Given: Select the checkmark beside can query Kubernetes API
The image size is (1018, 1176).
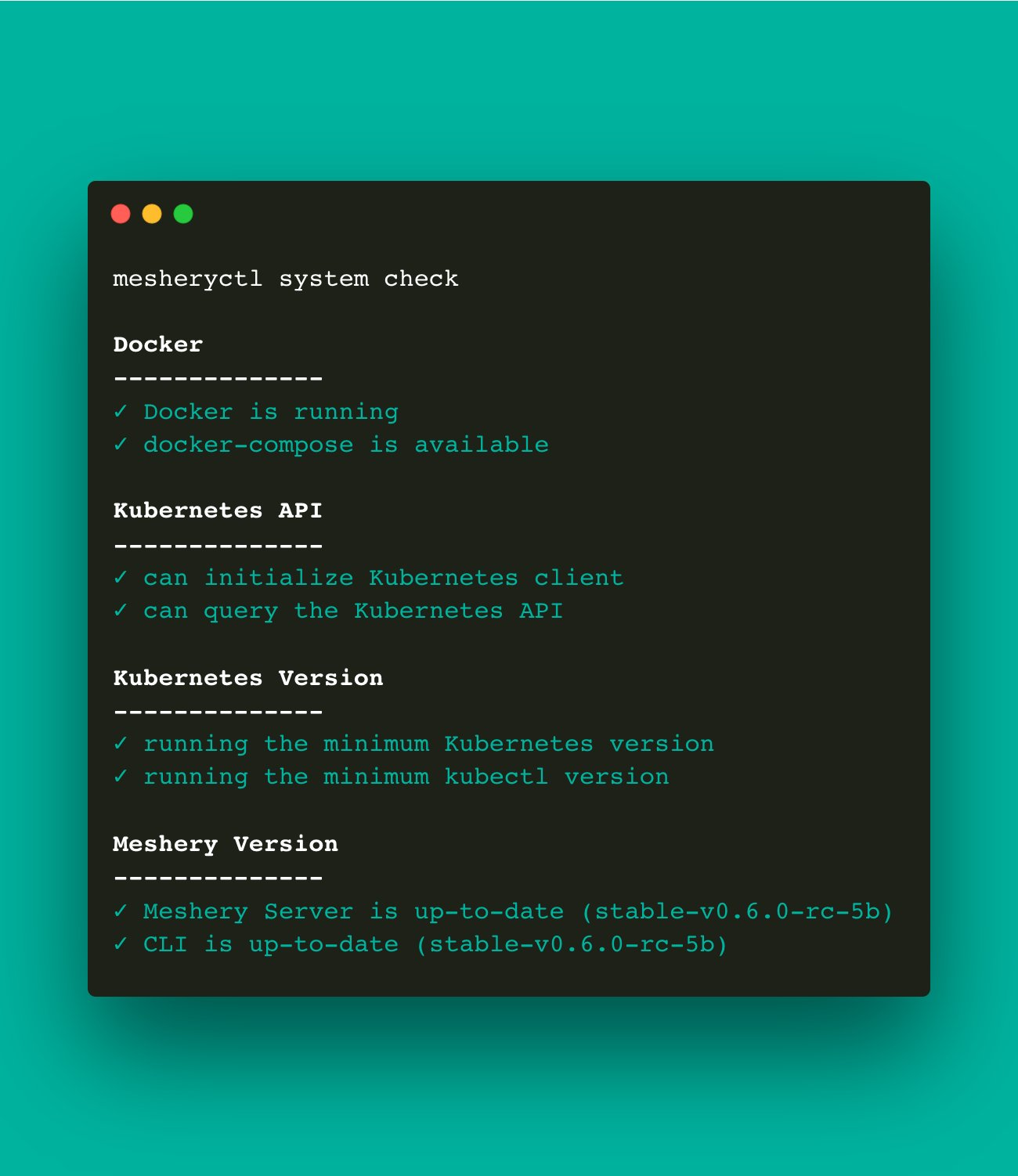Looking at the screenshot, I should pos(121,611).
